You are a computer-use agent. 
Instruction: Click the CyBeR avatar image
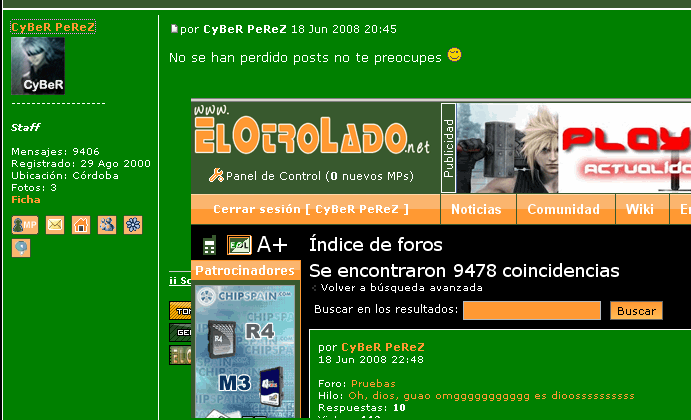pyautogui.click(x=38, y=66)
